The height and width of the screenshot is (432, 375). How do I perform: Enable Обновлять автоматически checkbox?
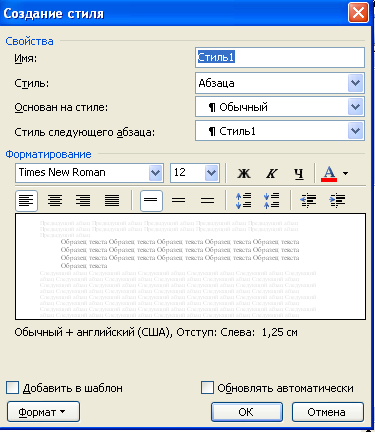207,388
